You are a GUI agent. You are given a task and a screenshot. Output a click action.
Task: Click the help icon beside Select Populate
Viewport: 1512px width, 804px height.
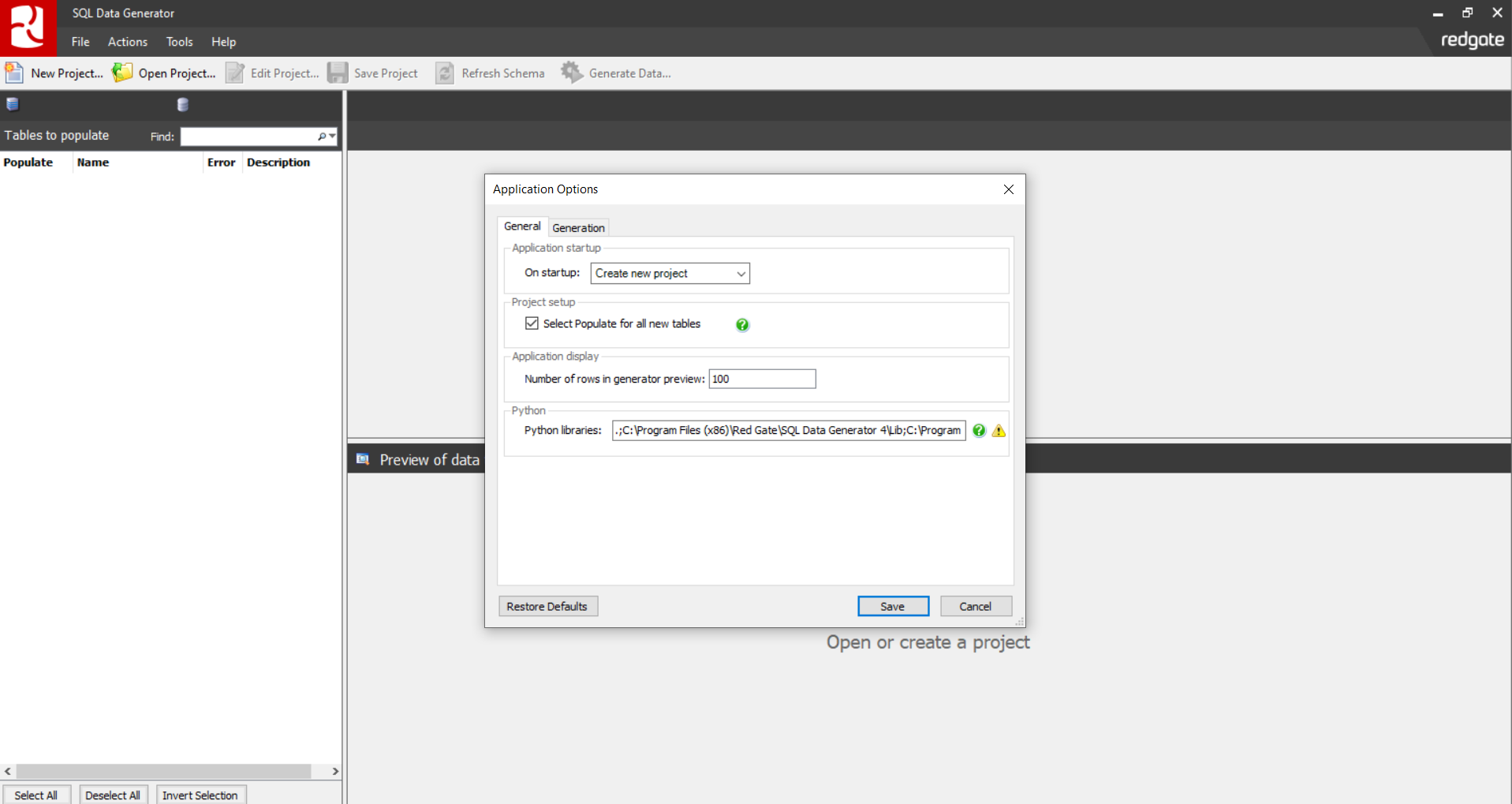tap(742, 324)
